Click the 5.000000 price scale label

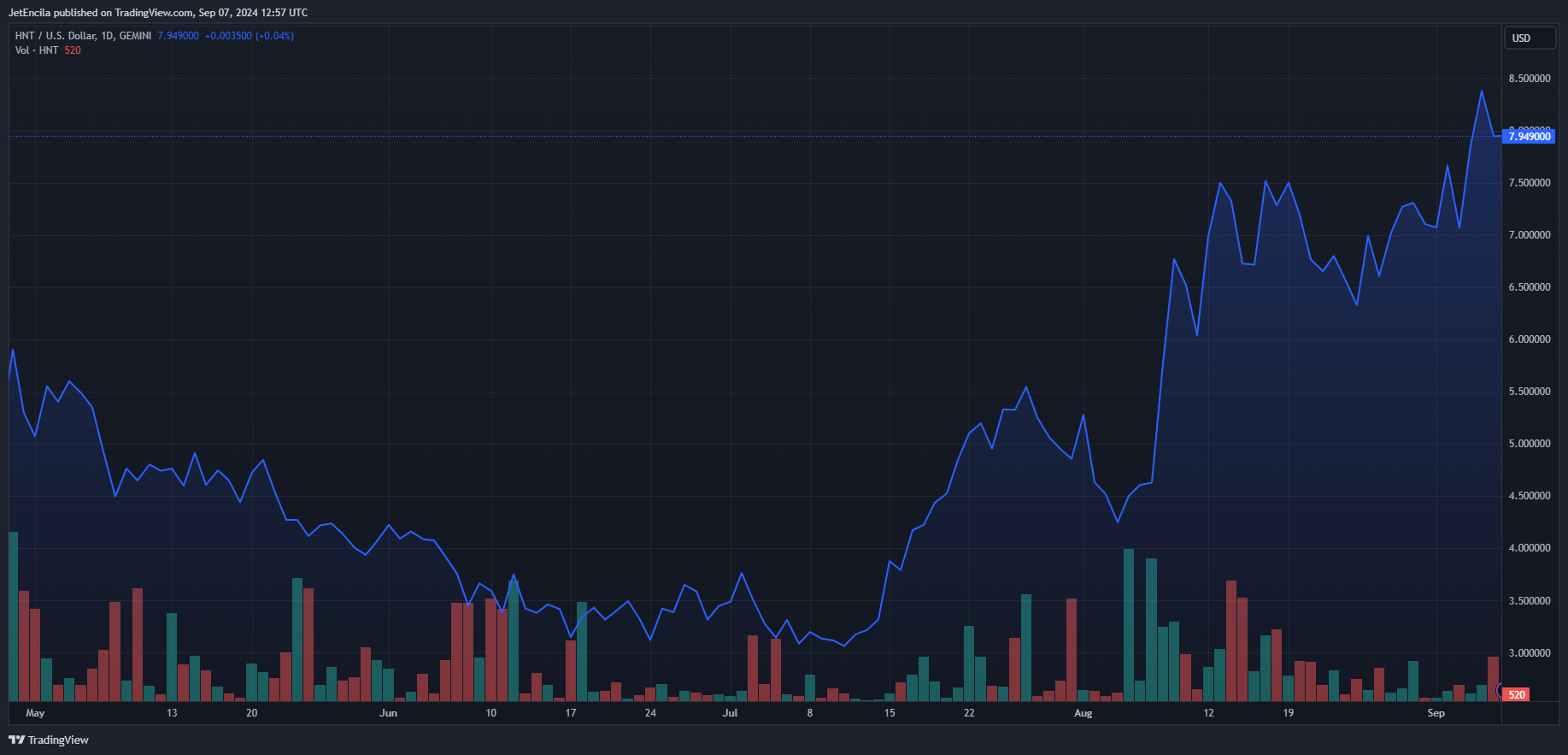pos(1529,444)
